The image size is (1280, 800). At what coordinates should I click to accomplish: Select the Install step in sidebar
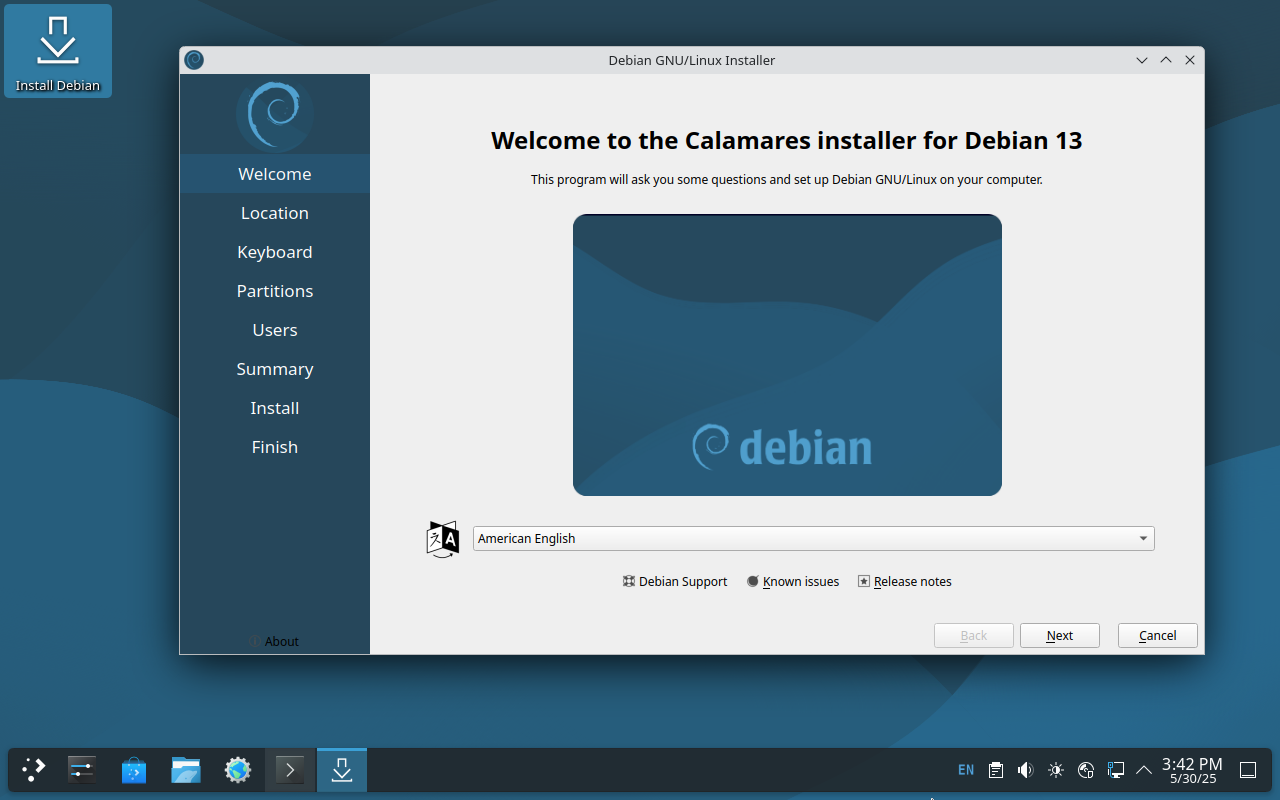click(x=275, y=408)
